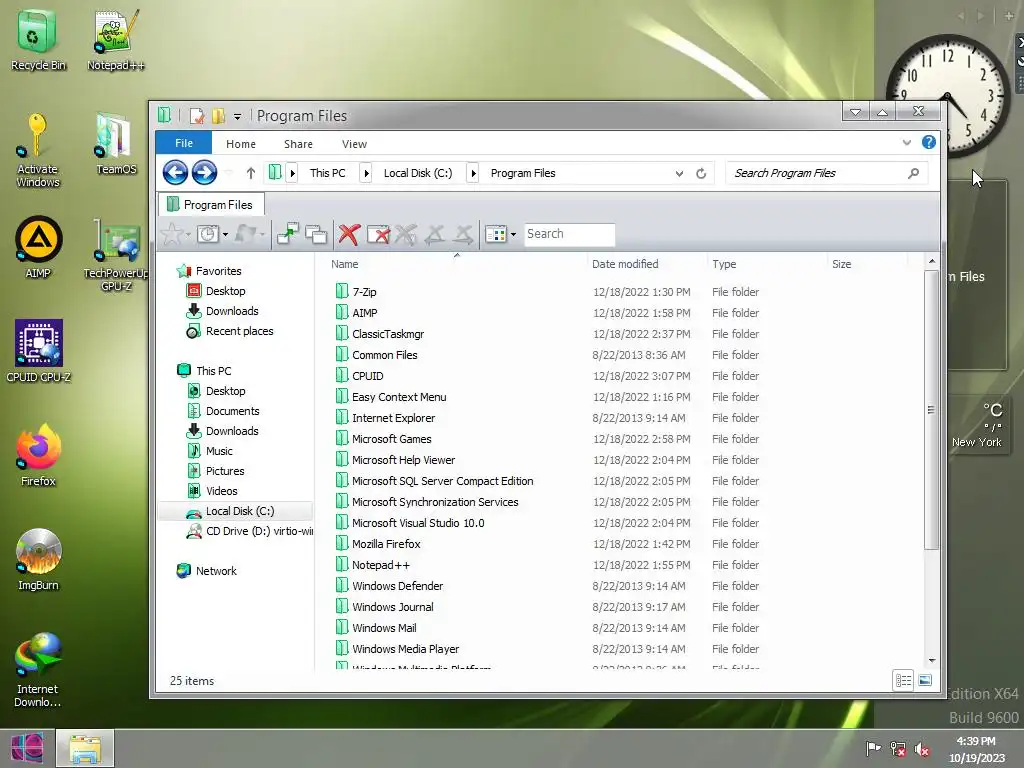1024x768 pixels.
Task: Click the scroll down arrow of file list
Action: [932, 661]
